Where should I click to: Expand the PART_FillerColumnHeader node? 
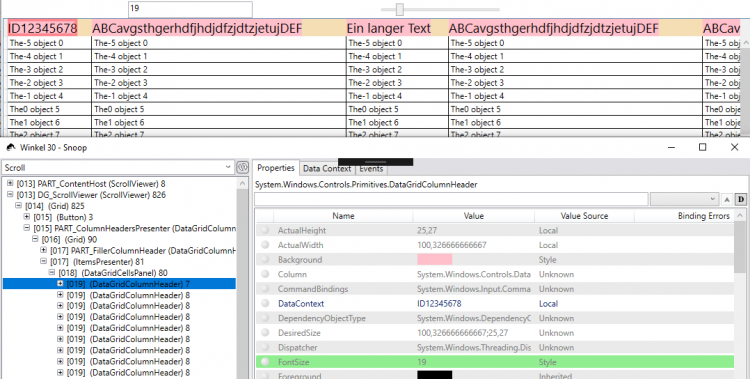click(44, 250)
